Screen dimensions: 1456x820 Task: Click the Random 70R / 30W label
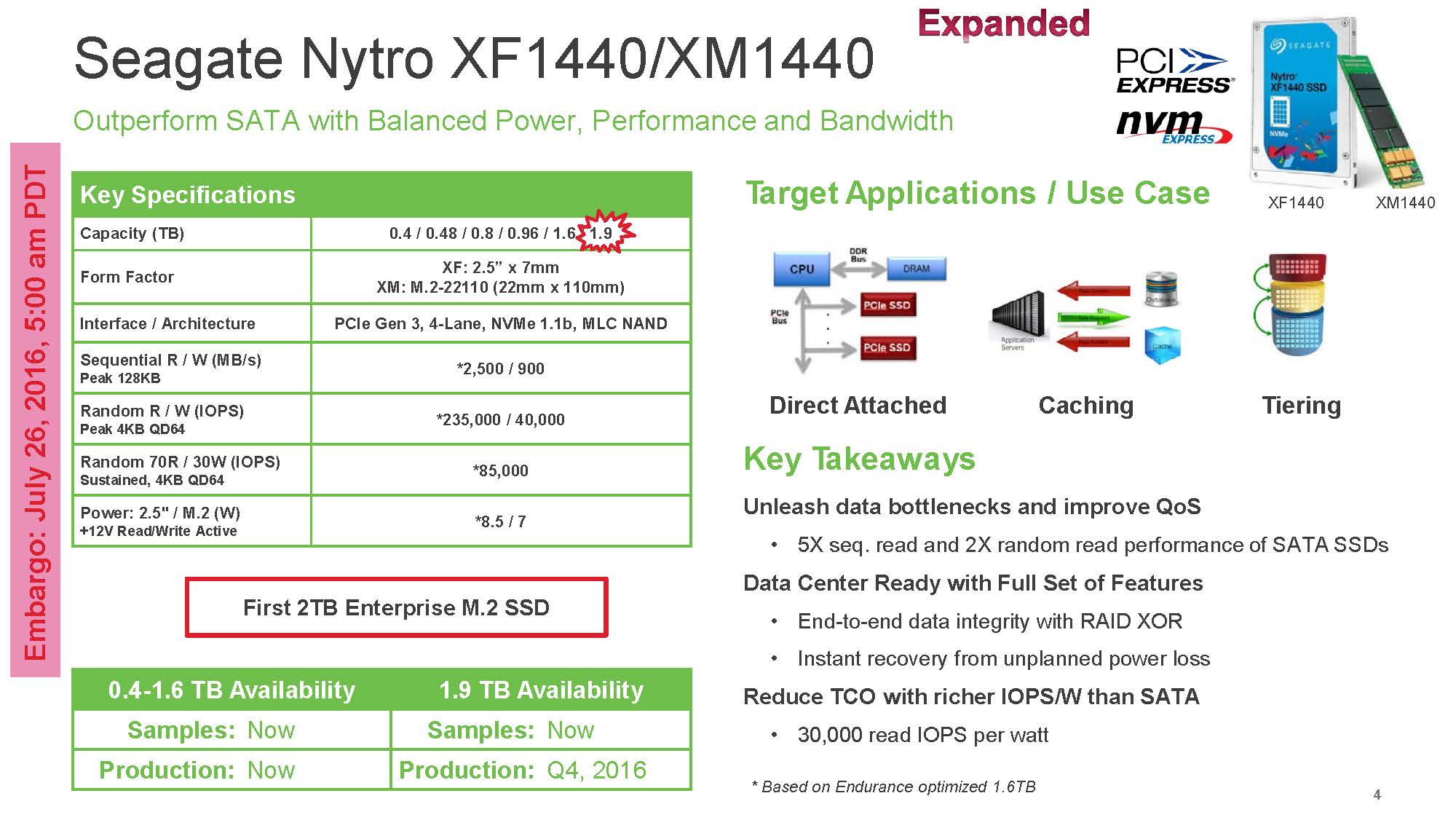[180, 462]
